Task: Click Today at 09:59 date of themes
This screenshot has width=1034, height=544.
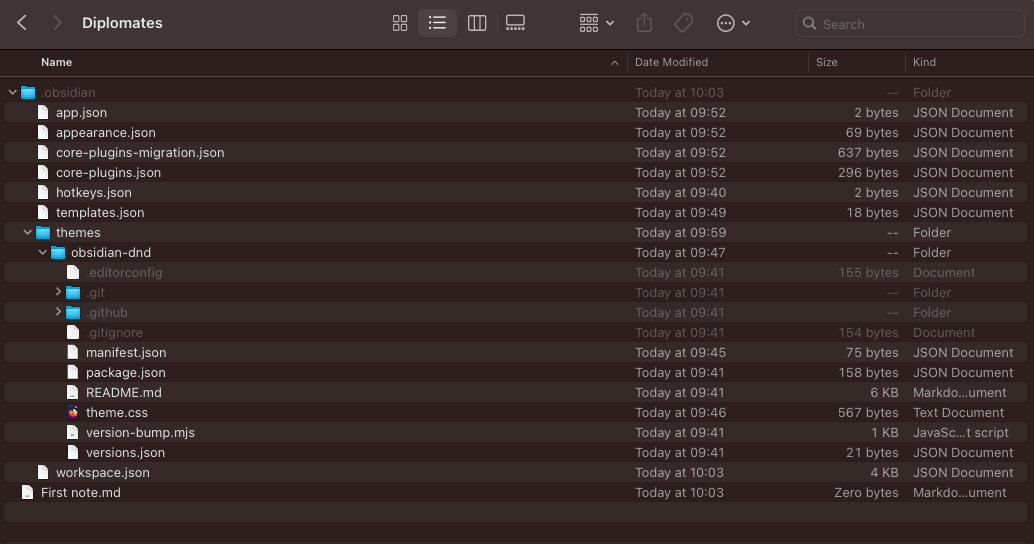Action: click(x=681, y=232)
